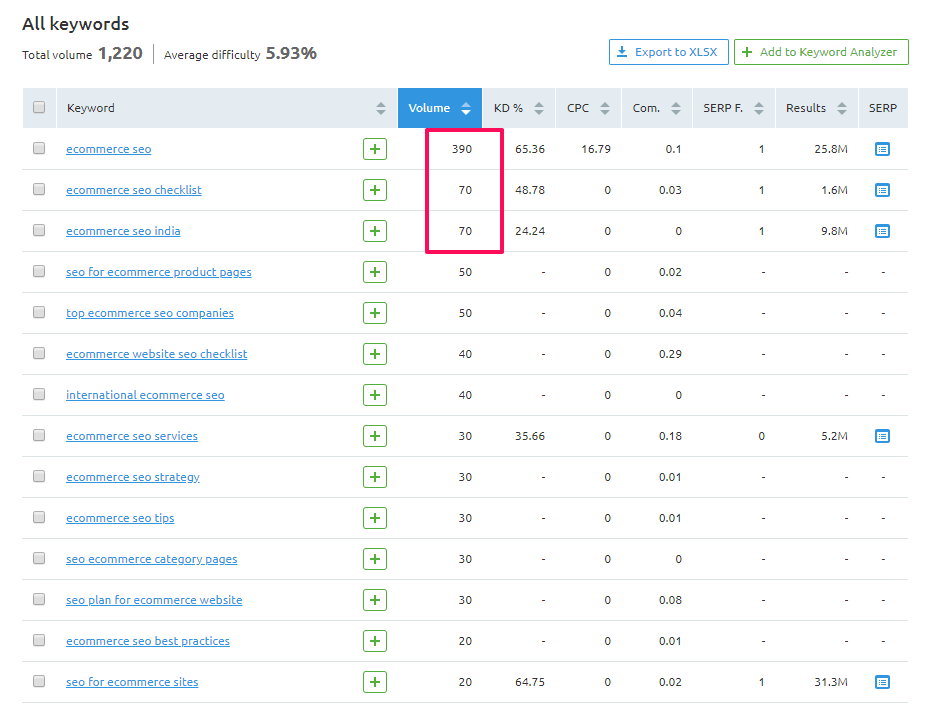Add 'seo ecommerce category pages' plus icon
This screenshot has height=705, width=933.
(x=375, y=559)
